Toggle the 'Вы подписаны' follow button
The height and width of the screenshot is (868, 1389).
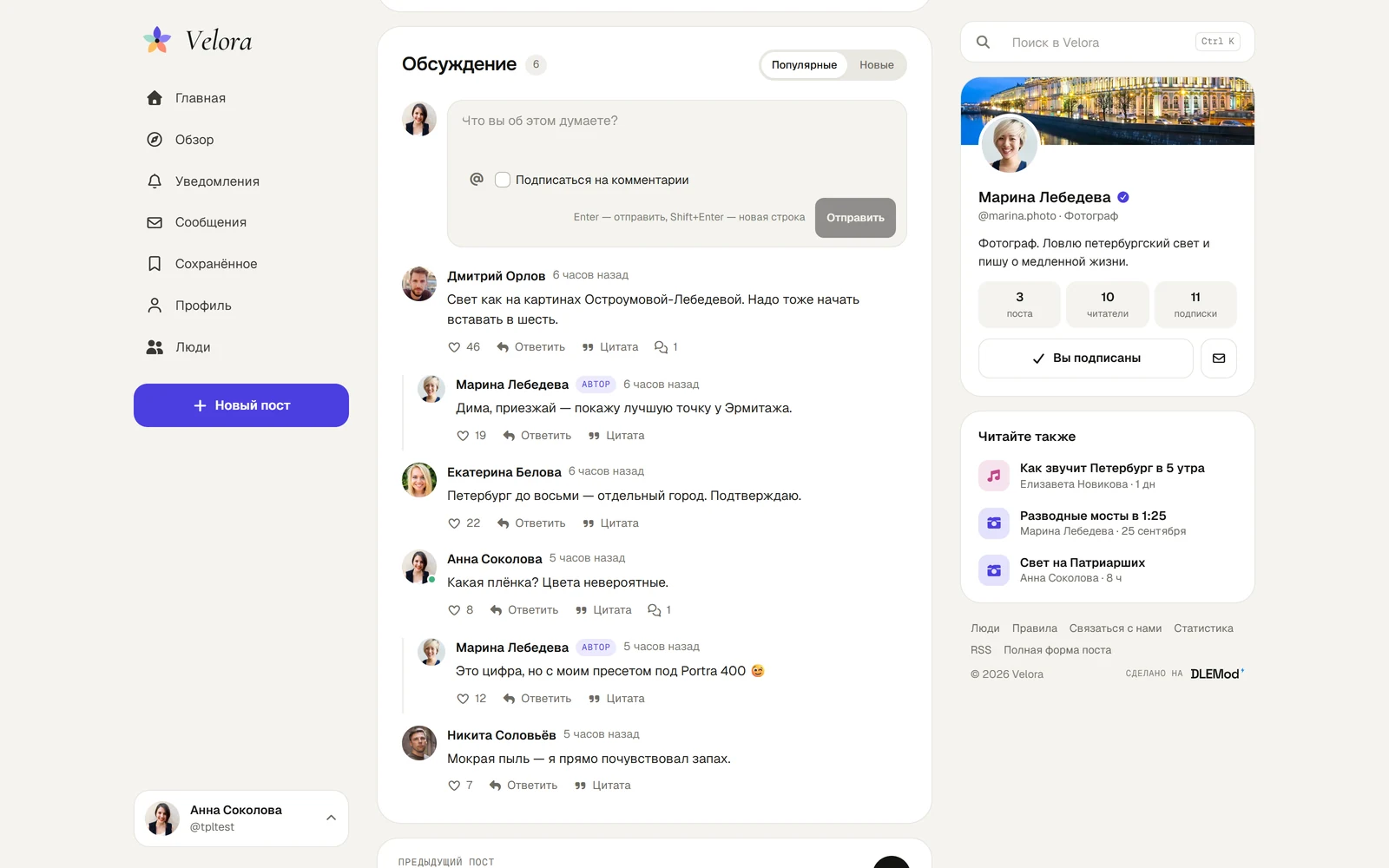pyautogui.click(x=1086, y=358)
